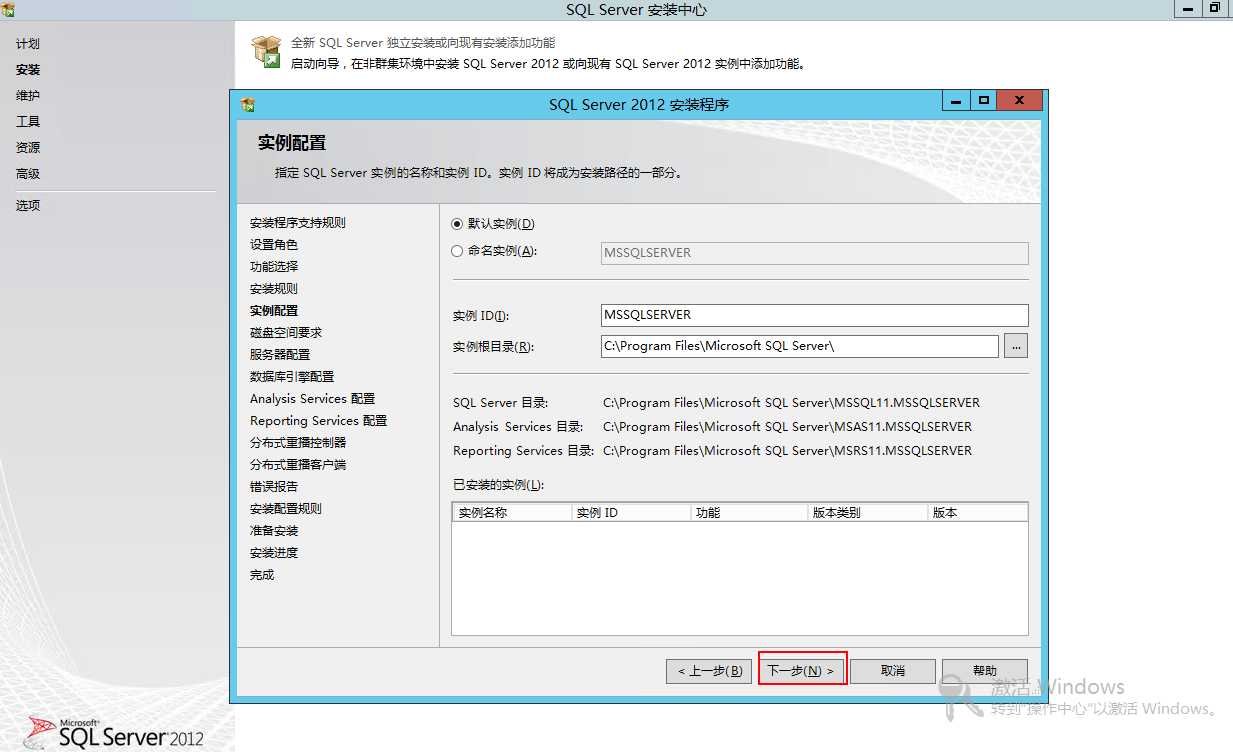Click the 安装配置规则 step

pos(286,509)
